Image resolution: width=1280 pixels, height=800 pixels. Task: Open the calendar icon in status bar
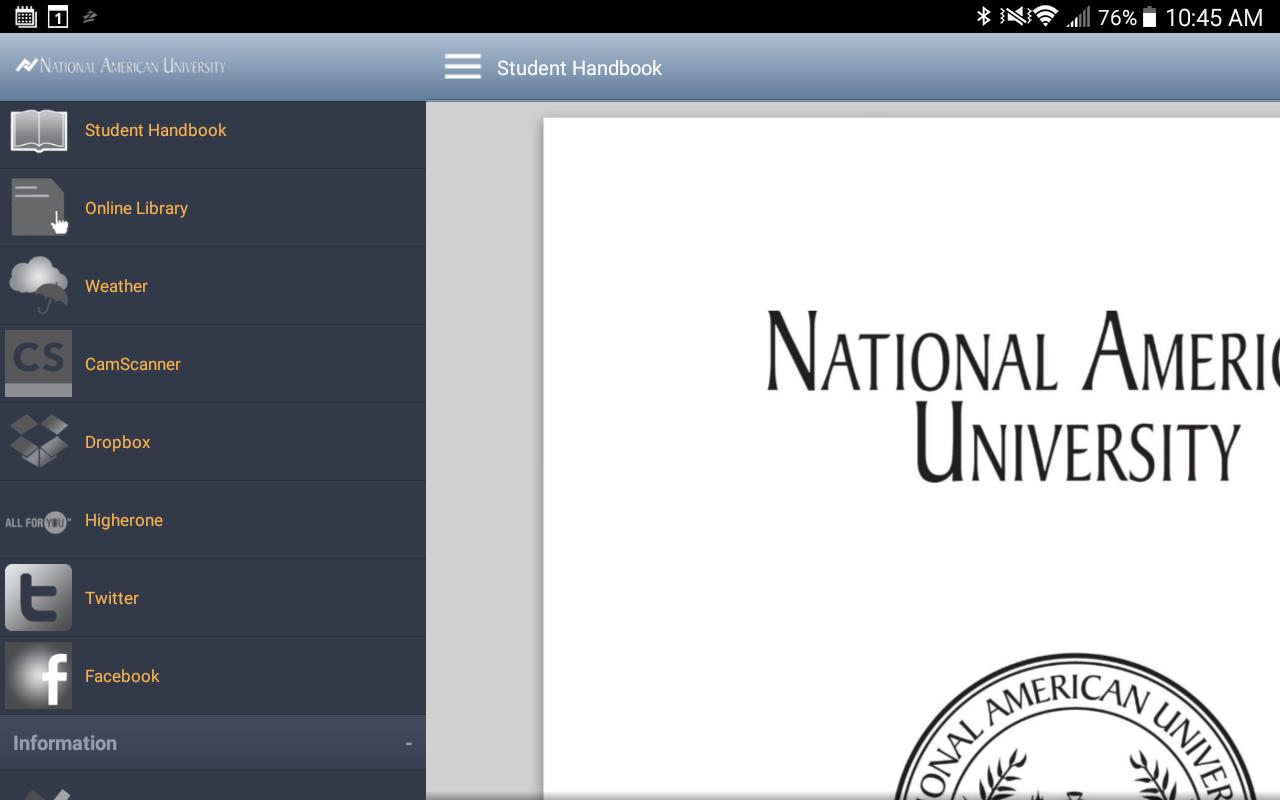[26, 16]
